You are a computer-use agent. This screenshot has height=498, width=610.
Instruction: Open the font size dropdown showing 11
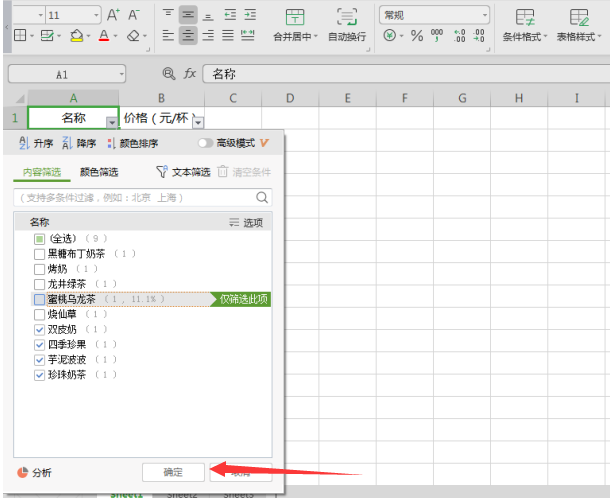pyautogui.click(x=96, y=15)
